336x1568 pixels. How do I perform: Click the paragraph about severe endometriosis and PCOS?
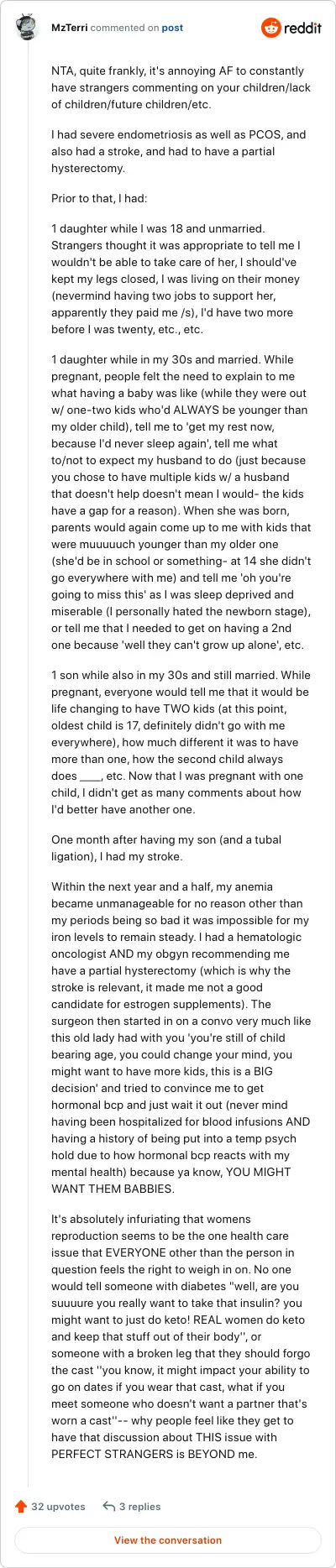[178, 152]
